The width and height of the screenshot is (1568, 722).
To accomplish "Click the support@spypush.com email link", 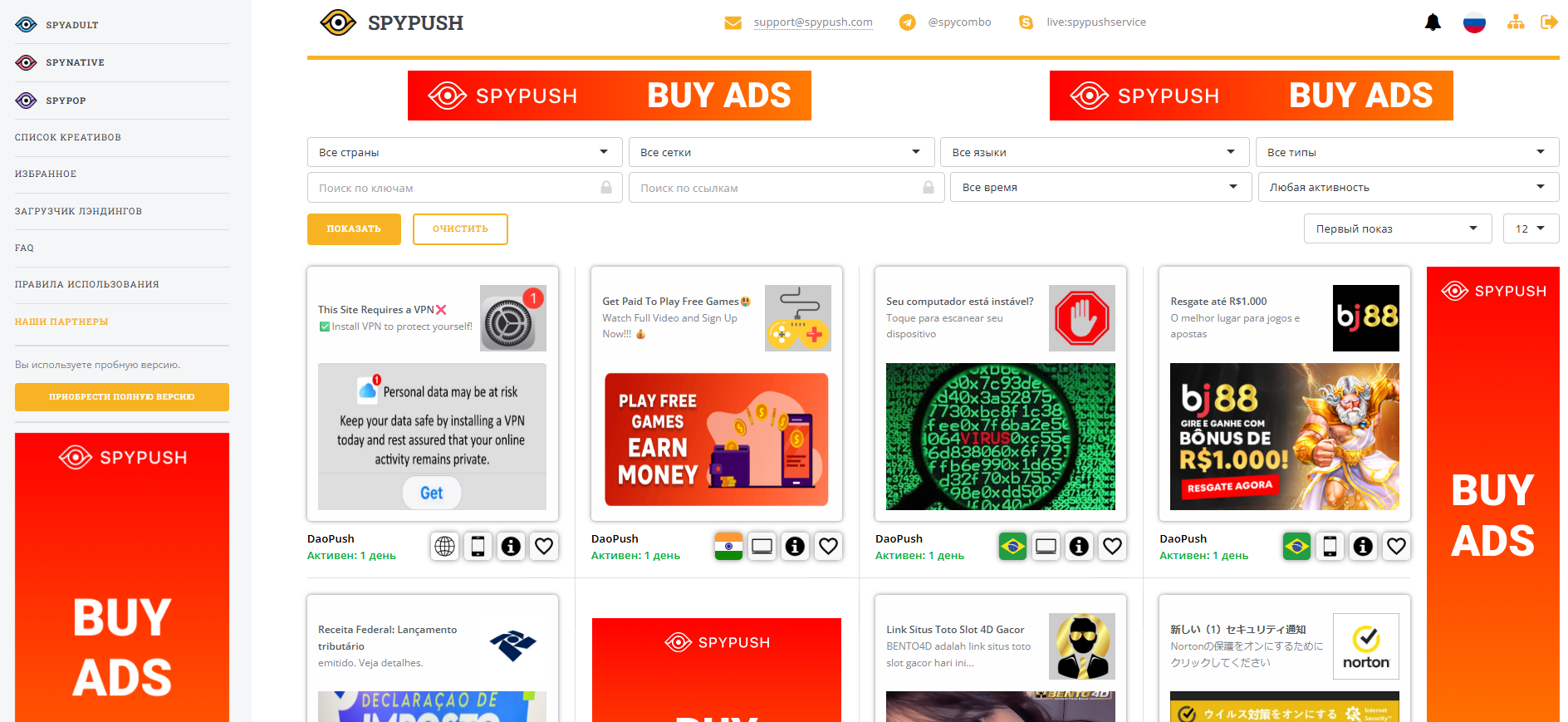I will pos(813,22).
